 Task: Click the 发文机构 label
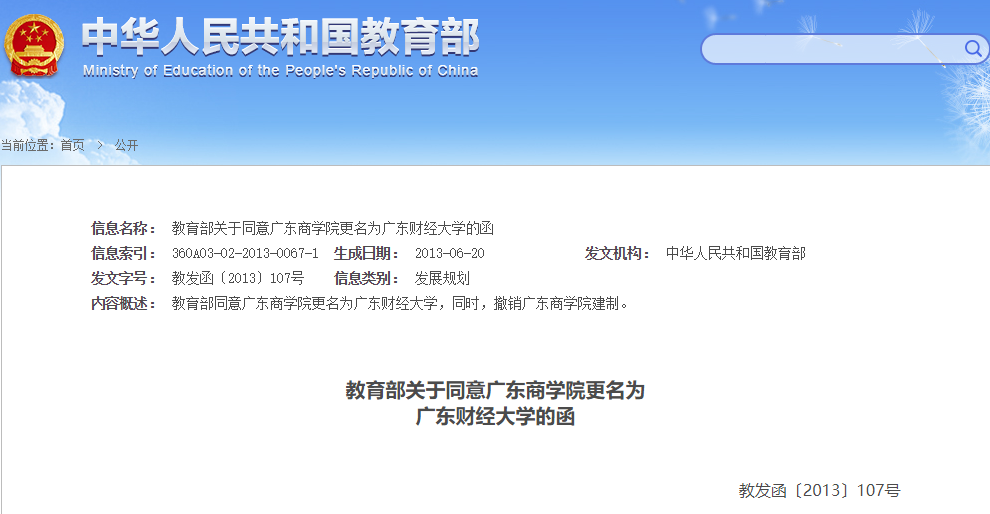[x=617, y=254]
